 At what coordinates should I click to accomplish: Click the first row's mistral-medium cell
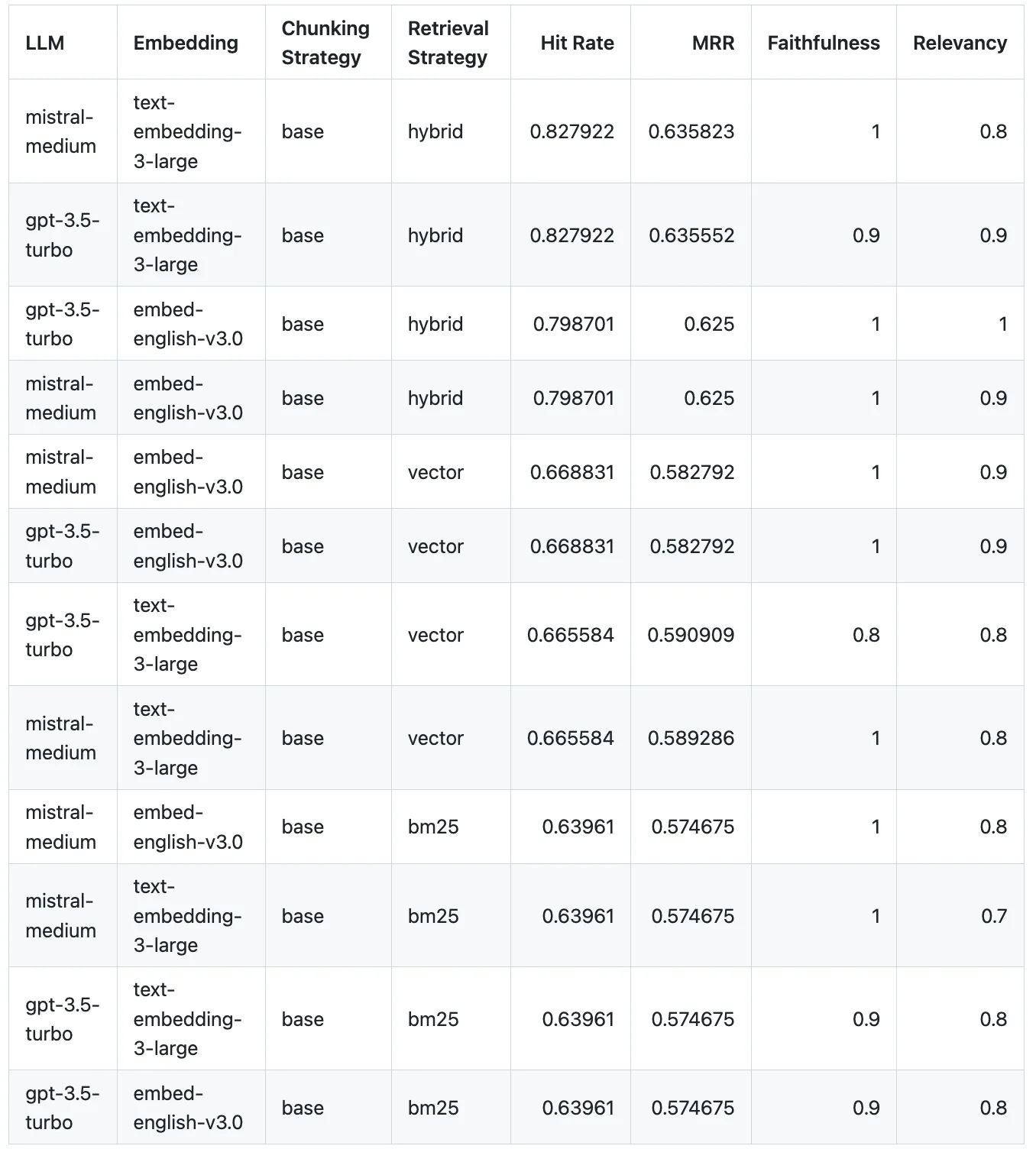point(60,131)
